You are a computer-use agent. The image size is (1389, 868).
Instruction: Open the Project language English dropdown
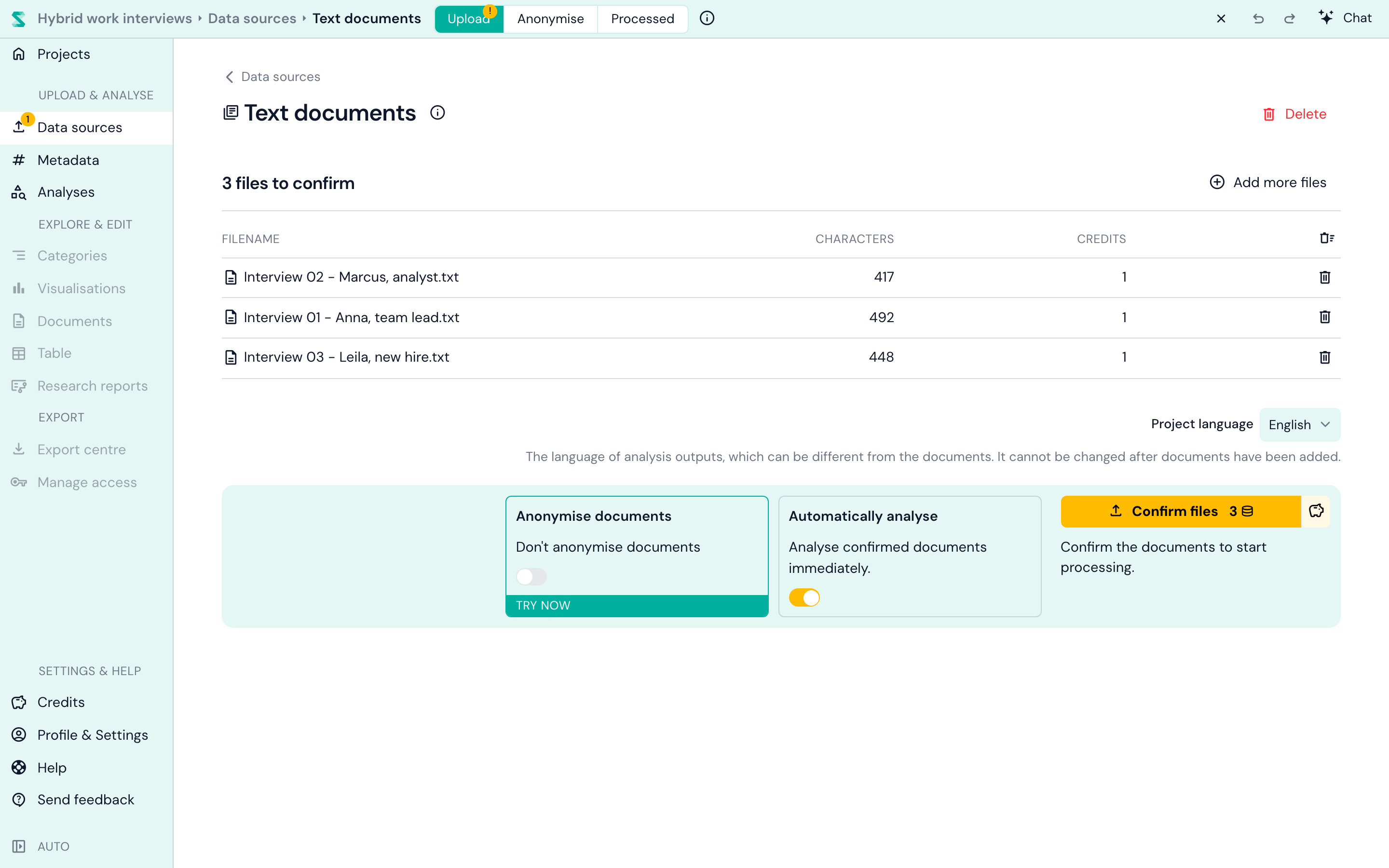pyautogui.click(x=1299, y=425)
